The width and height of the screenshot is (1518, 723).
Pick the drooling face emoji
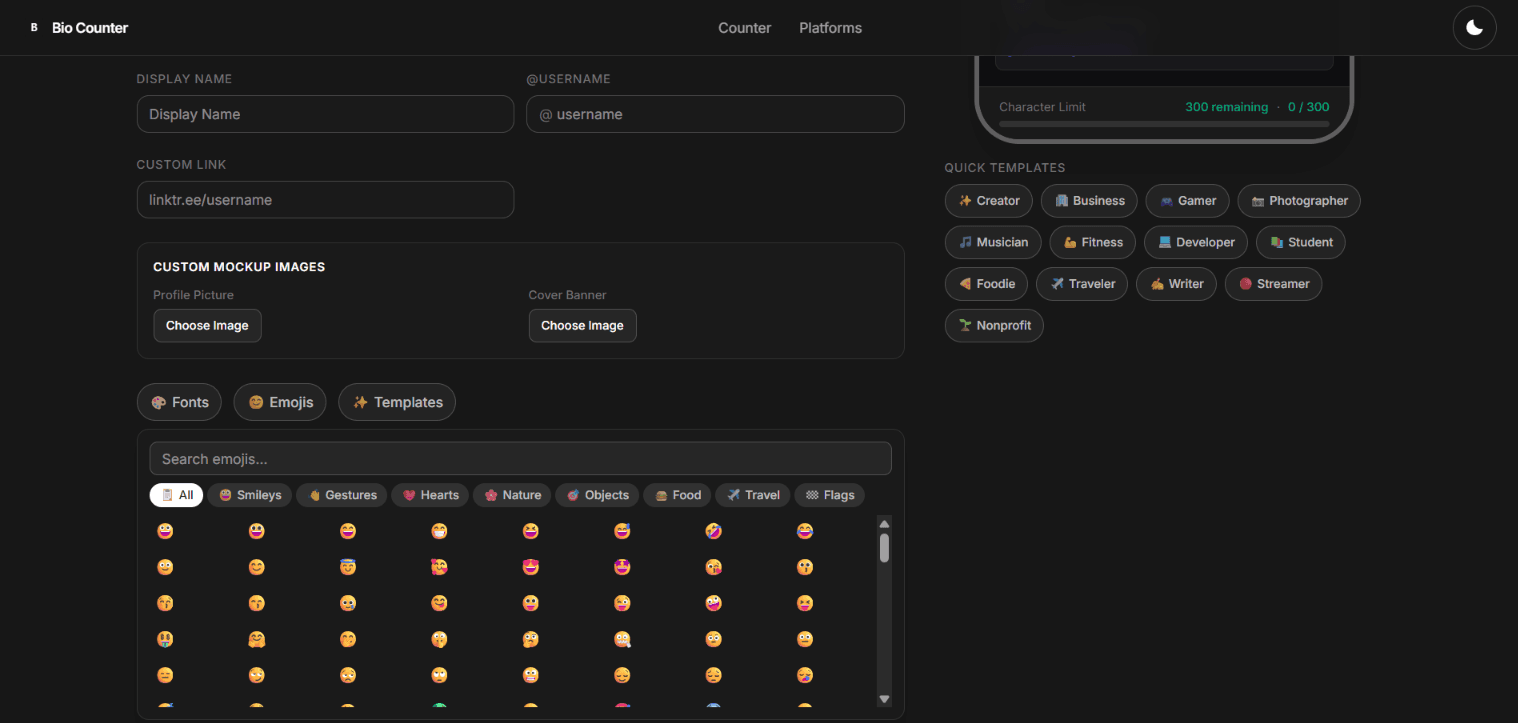pos(804,675)
